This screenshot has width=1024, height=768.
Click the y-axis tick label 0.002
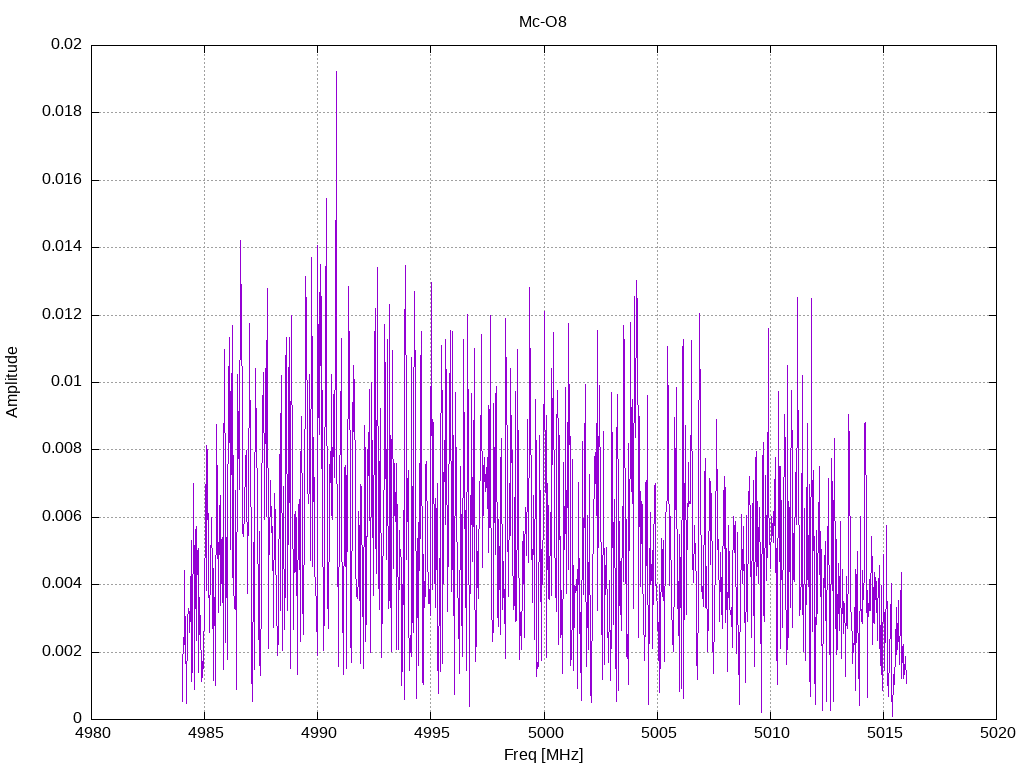point(62,652)
